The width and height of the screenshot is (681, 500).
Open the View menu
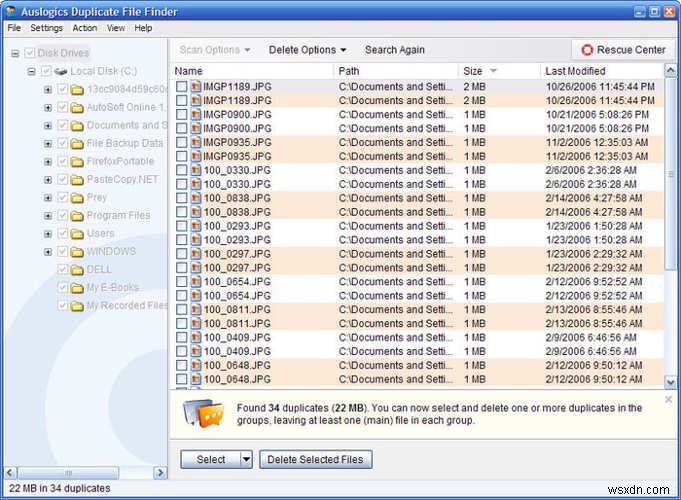pos(116,28)
